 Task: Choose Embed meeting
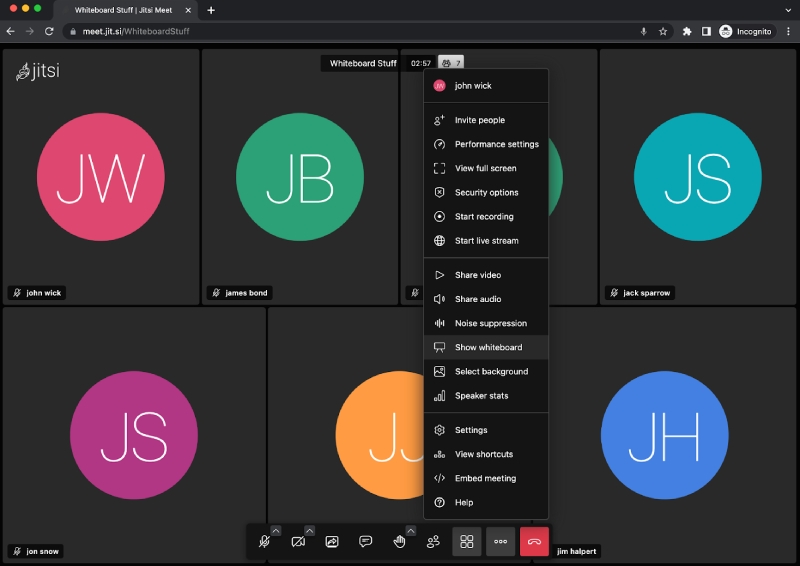pos(486,478)
